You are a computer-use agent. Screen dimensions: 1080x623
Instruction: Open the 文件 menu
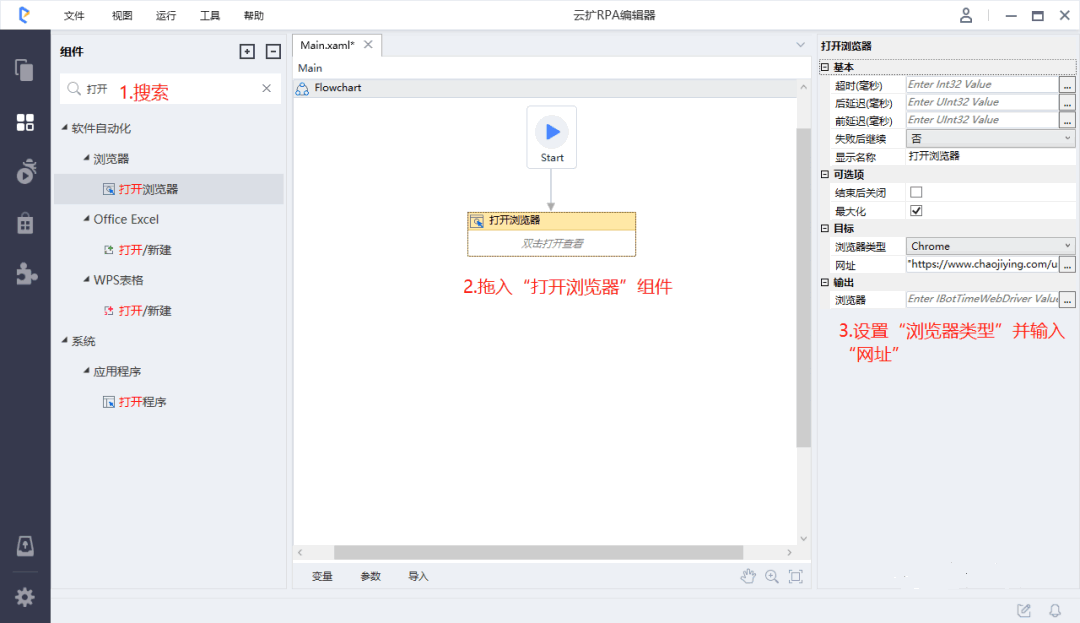click(x=74, y=16)
